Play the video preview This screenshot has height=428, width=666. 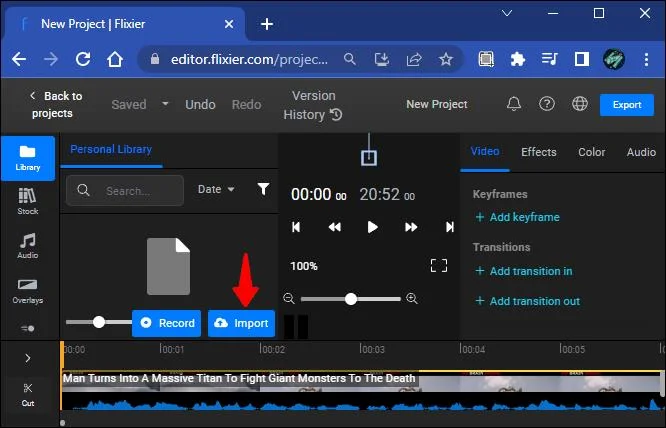373,227
